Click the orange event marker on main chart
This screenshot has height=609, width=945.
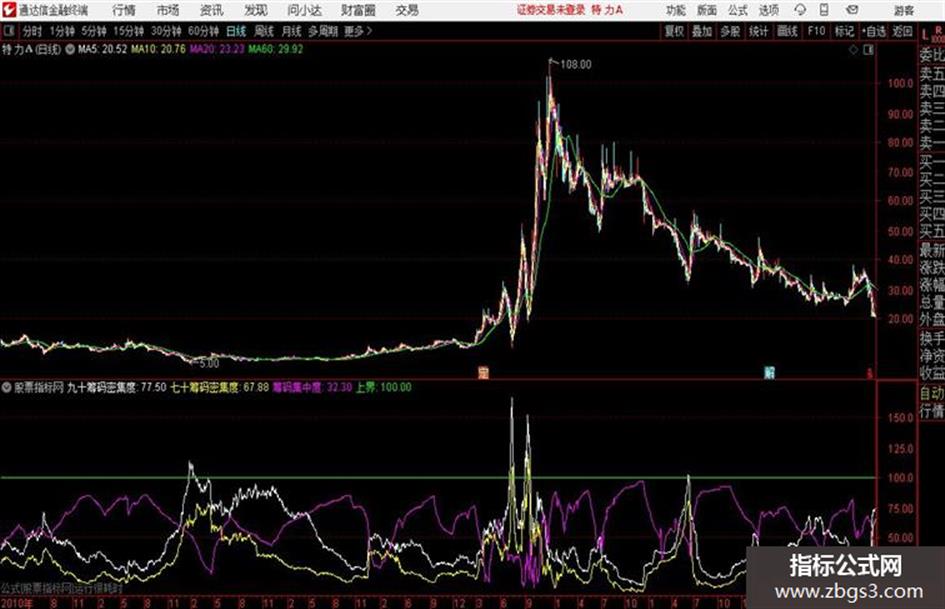[483, 372]
